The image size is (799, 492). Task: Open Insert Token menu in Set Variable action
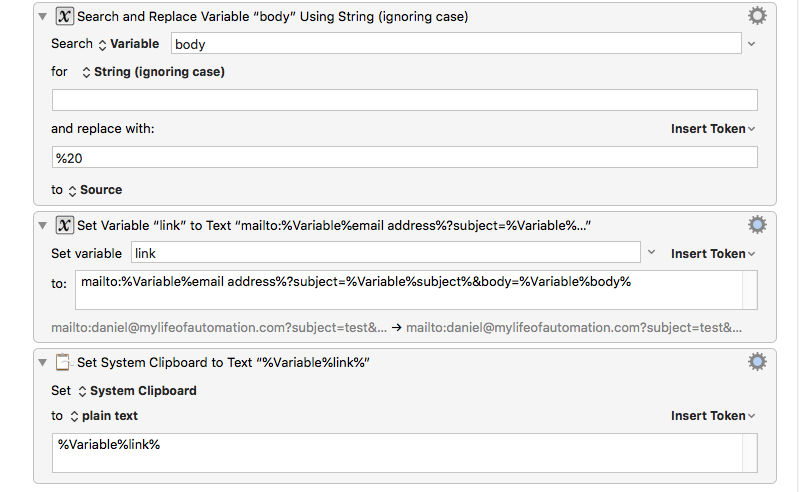[x=712, y=254]
